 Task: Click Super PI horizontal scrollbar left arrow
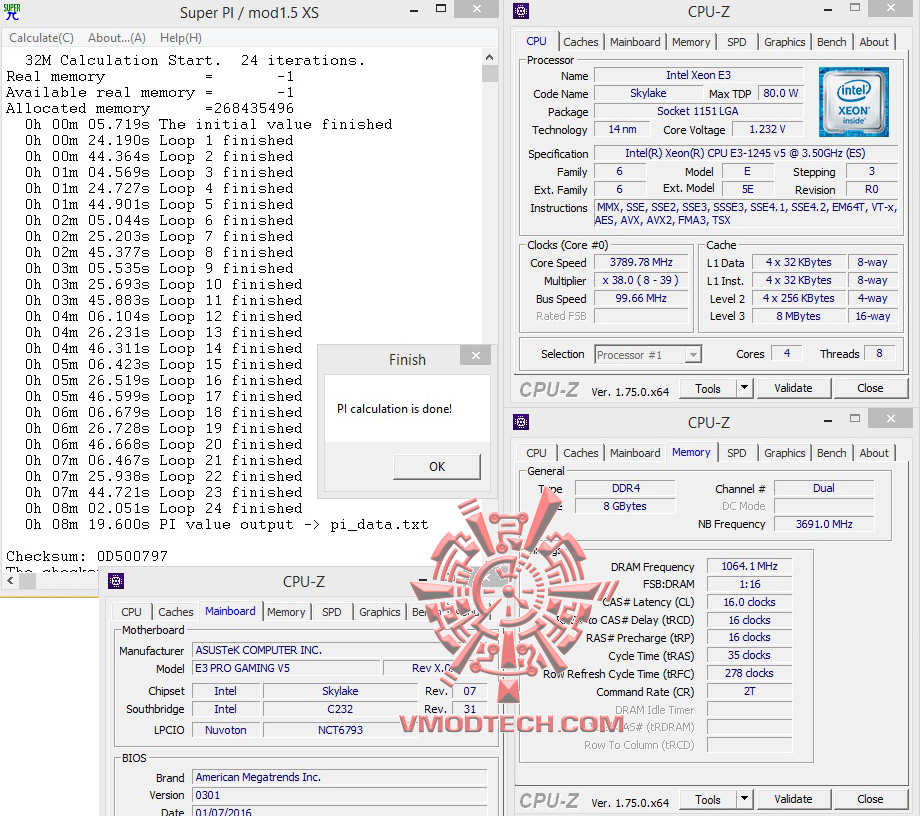(10, 581)
